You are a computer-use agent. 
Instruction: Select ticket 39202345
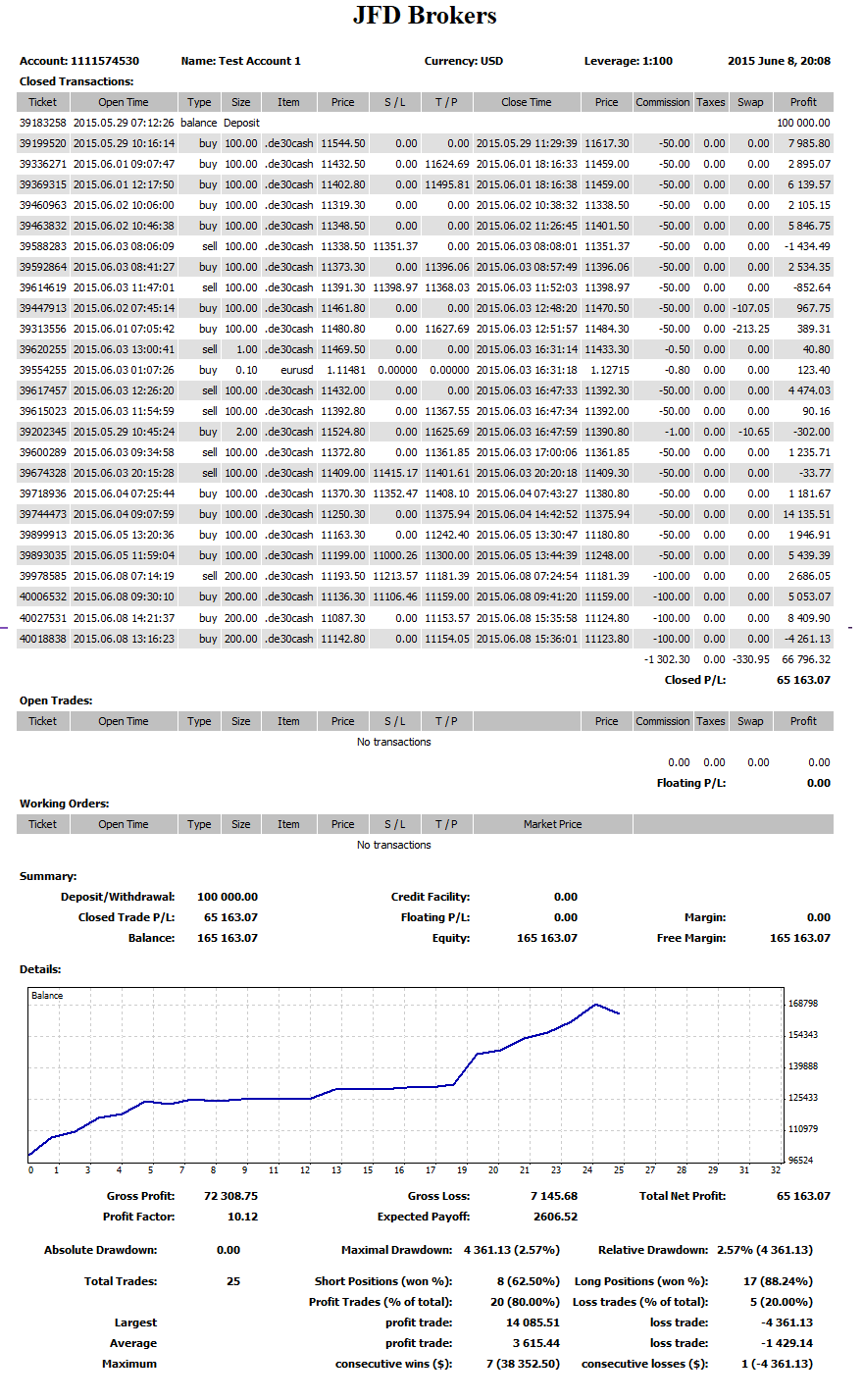pos(43,432)
